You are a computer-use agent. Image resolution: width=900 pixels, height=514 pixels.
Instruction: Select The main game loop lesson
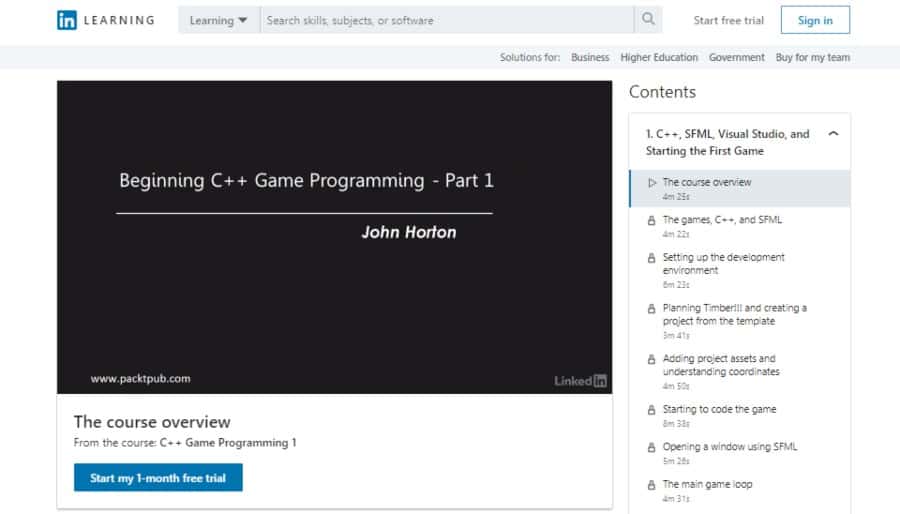coord(740,490)
